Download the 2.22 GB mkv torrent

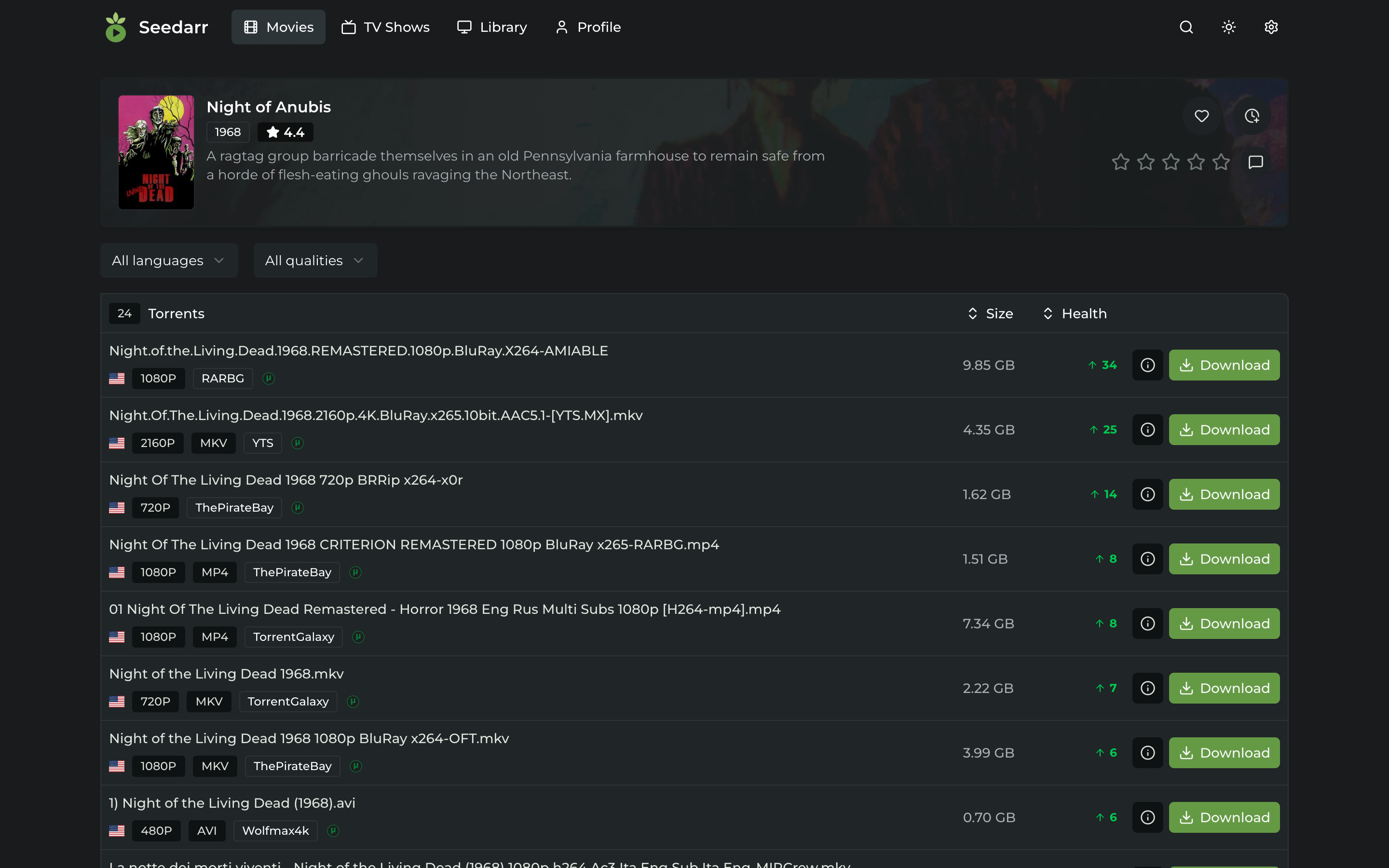point(1224,688)
